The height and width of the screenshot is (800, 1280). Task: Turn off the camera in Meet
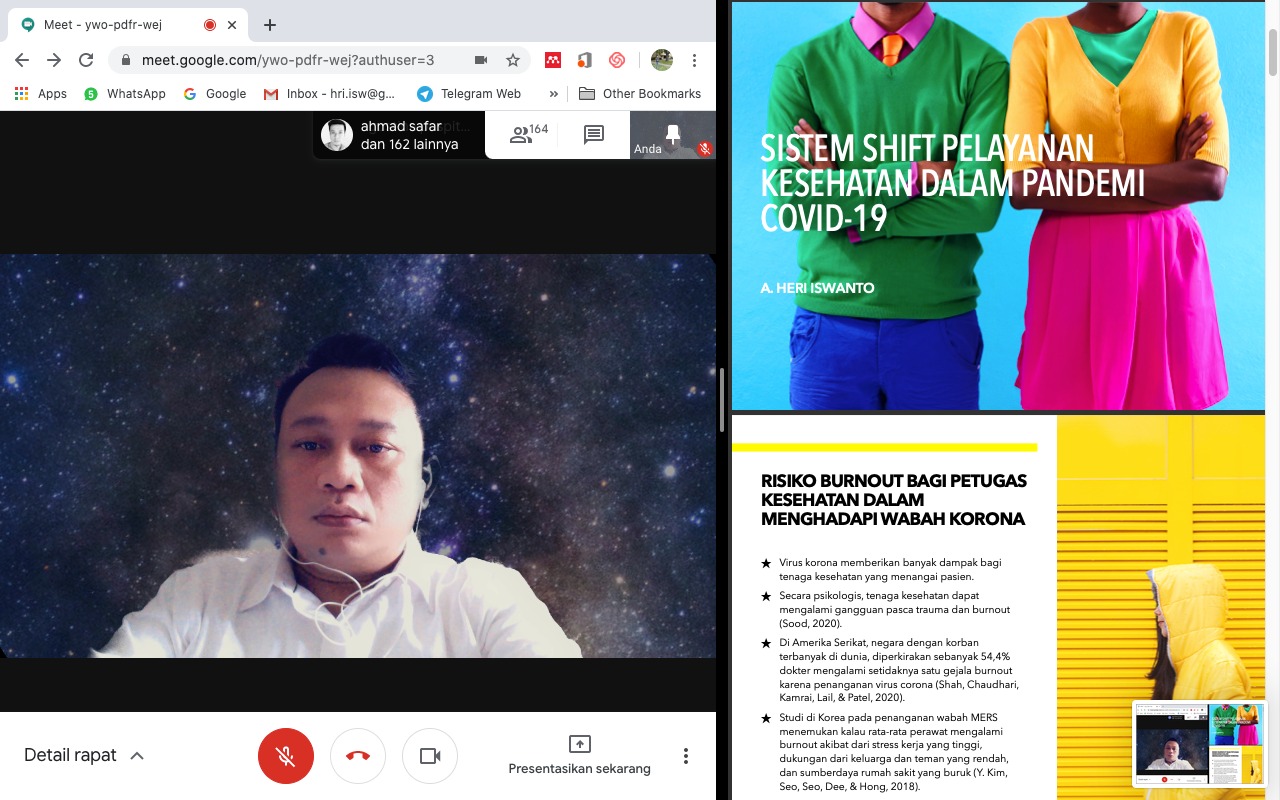(x=430, y=756)
